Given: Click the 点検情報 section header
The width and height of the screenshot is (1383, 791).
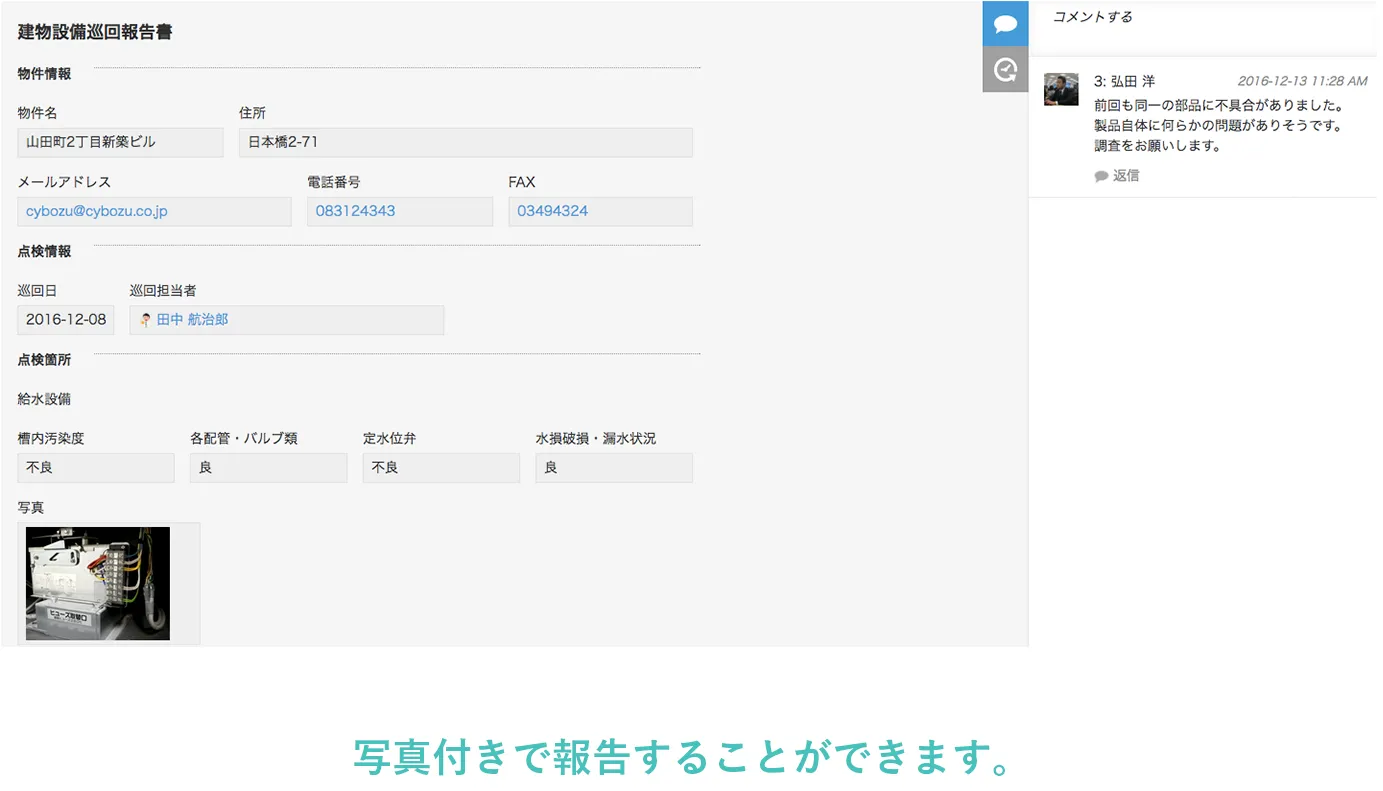Looking at the screenshot, I should (44, 251).
